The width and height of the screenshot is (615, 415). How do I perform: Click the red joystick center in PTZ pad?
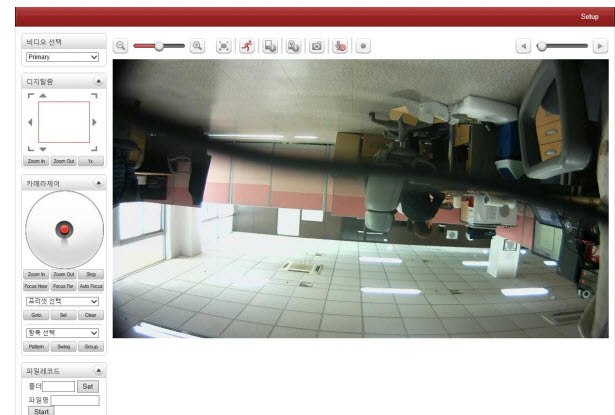coord(64,229)
